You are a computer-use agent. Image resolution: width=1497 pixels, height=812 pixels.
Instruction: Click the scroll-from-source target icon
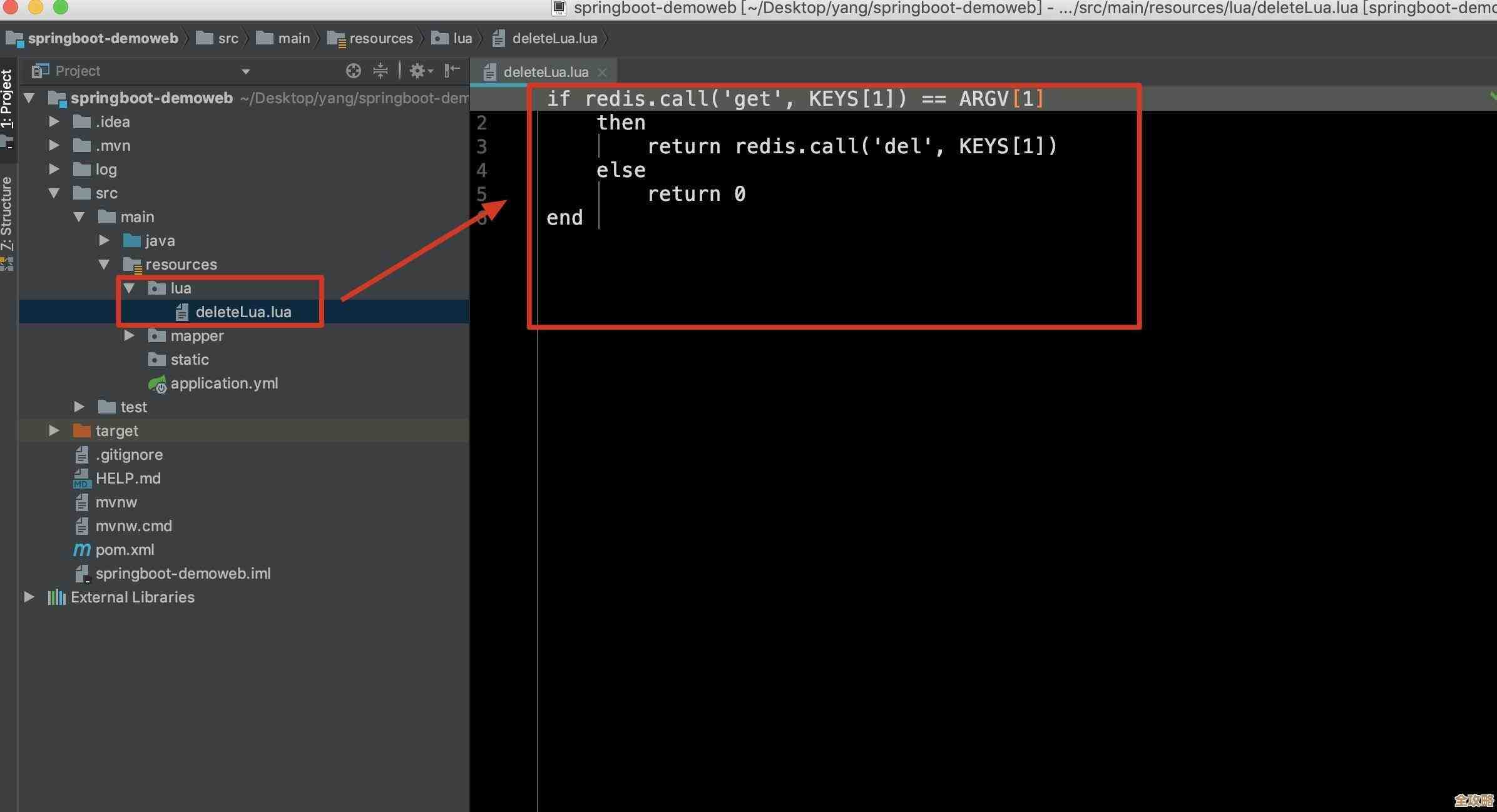(353, 71)
